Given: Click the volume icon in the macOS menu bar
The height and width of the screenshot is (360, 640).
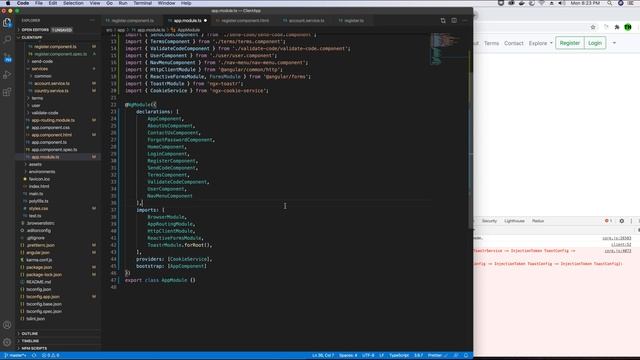Looking at the screenshot, I should click(x=562, y=3).
